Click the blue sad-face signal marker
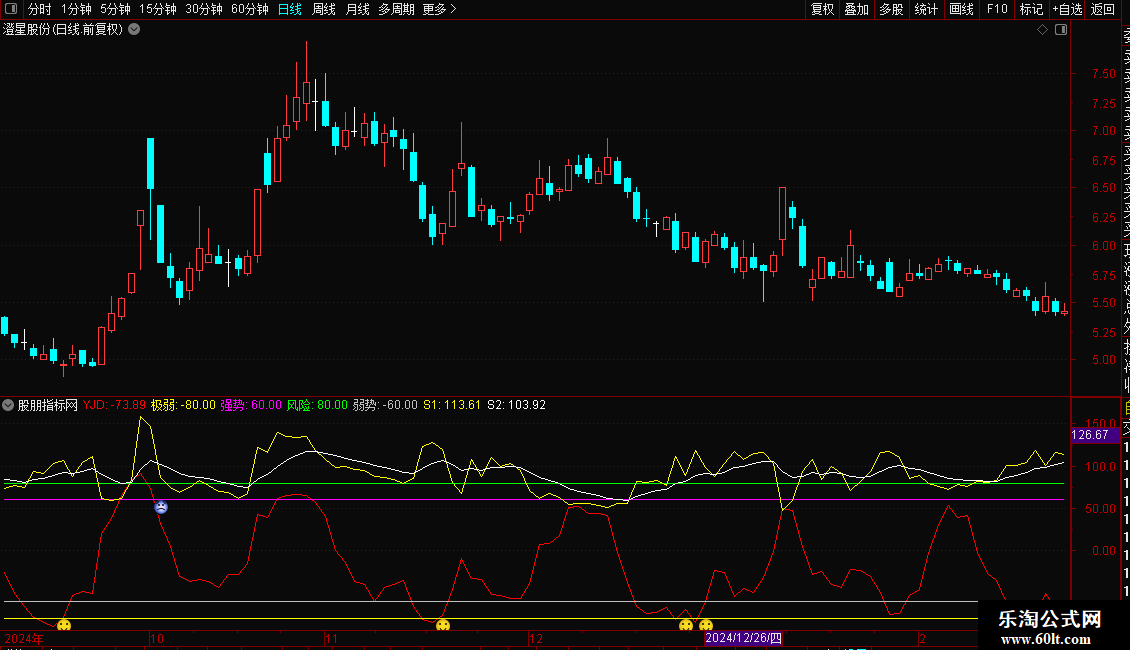The height and width of the screenshot is (650, 1130). (161, 507)
